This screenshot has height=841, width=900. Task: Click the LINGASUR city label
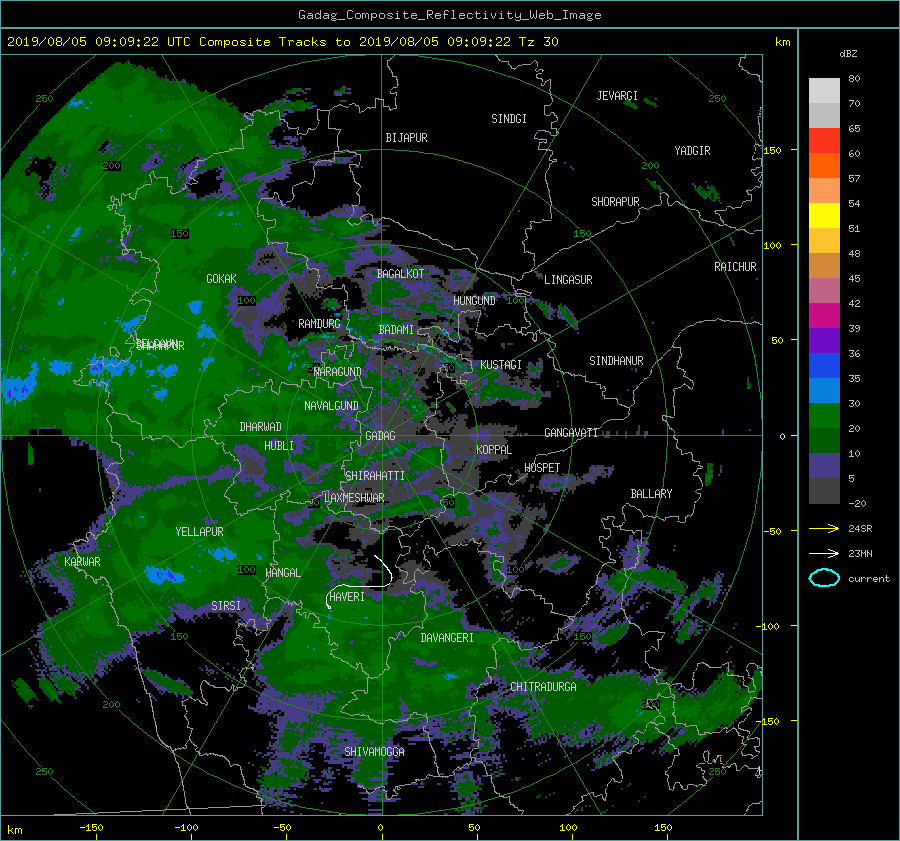point(568,280)
